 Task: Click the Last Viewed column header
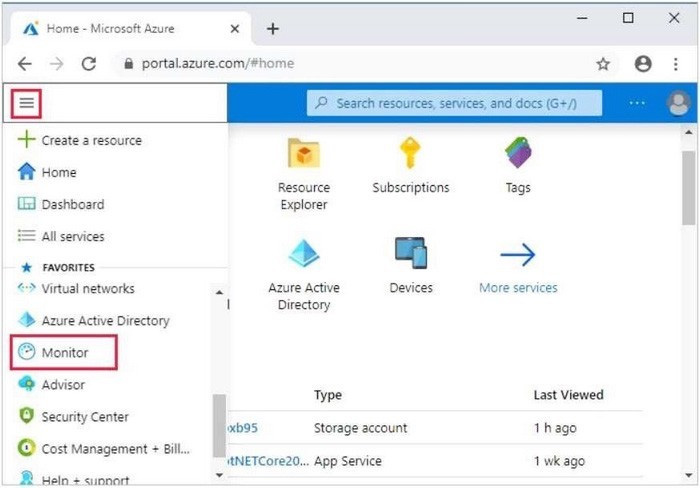pyautogui.click(x=568, y=395)
